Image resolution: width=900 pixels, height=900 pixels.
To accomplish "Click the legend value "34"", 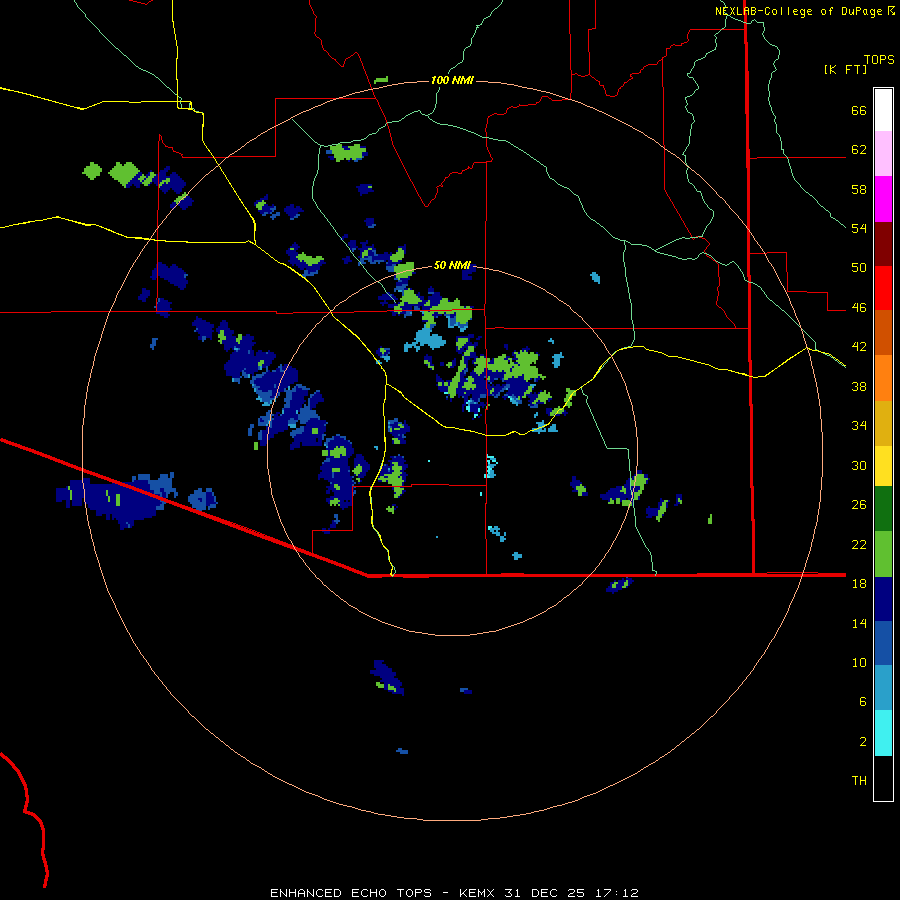I will 859,426.
